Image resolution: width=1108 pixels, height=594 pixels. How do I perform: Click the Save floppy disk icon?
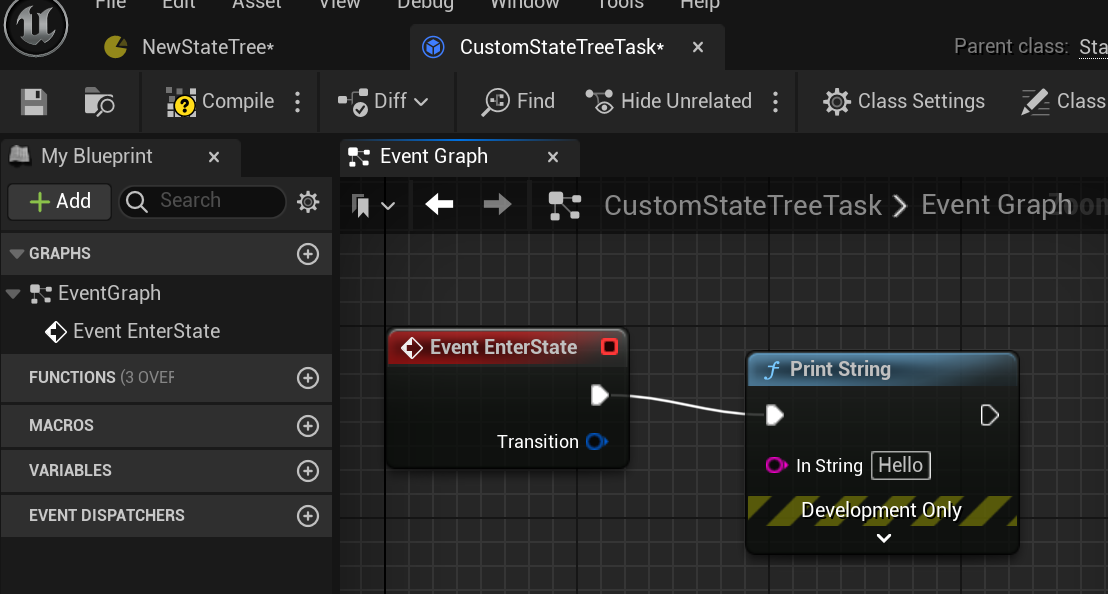pos(34,101)
